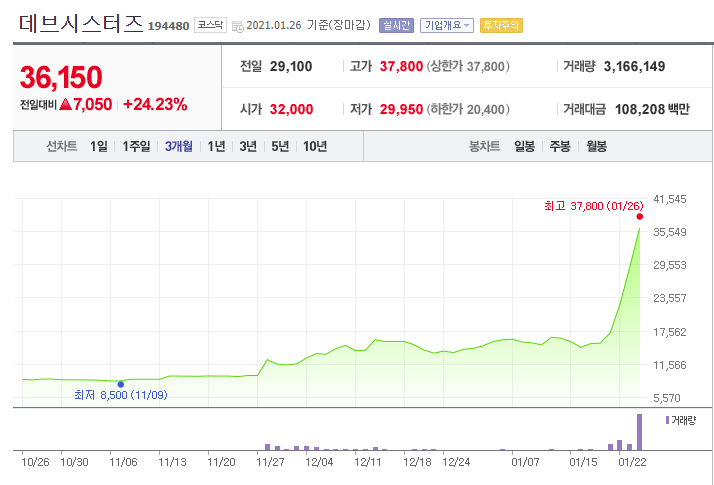714x485 pixels.
Task: Click the 10/26 date axis label
Action: click(36, 462)
